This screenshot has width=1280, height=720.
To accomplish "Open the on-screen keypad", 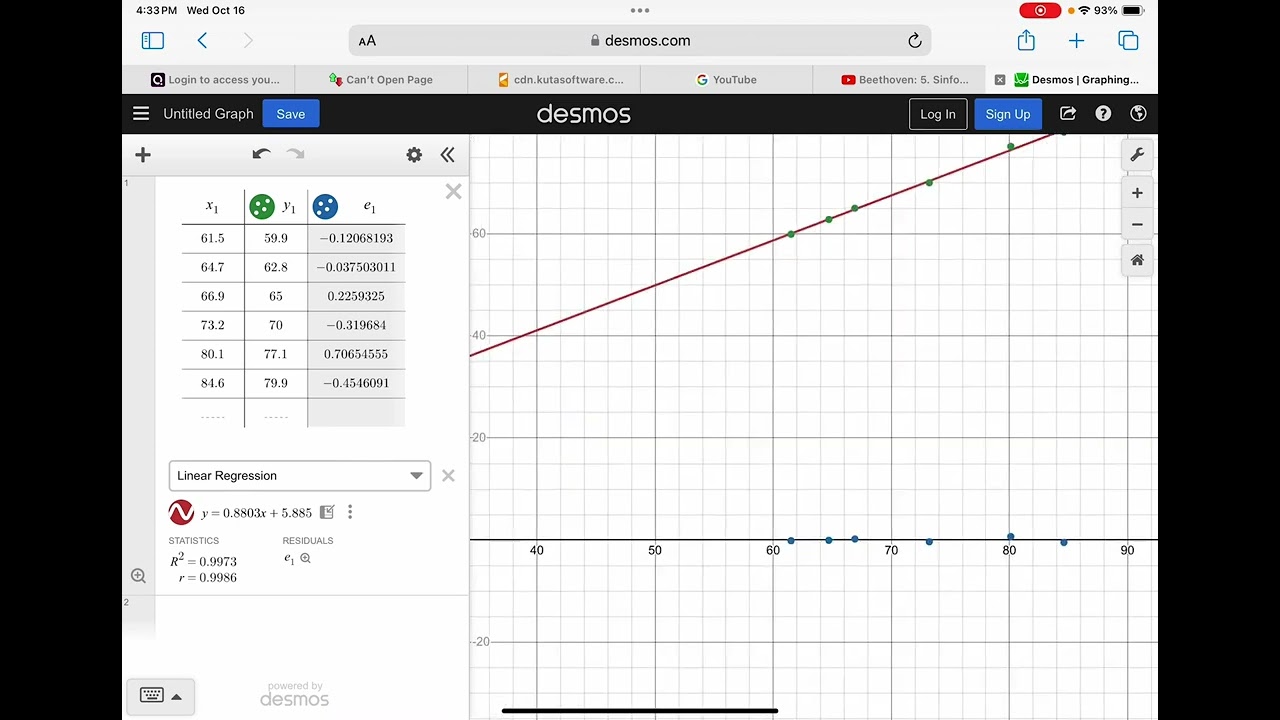I will coord(160,696).
